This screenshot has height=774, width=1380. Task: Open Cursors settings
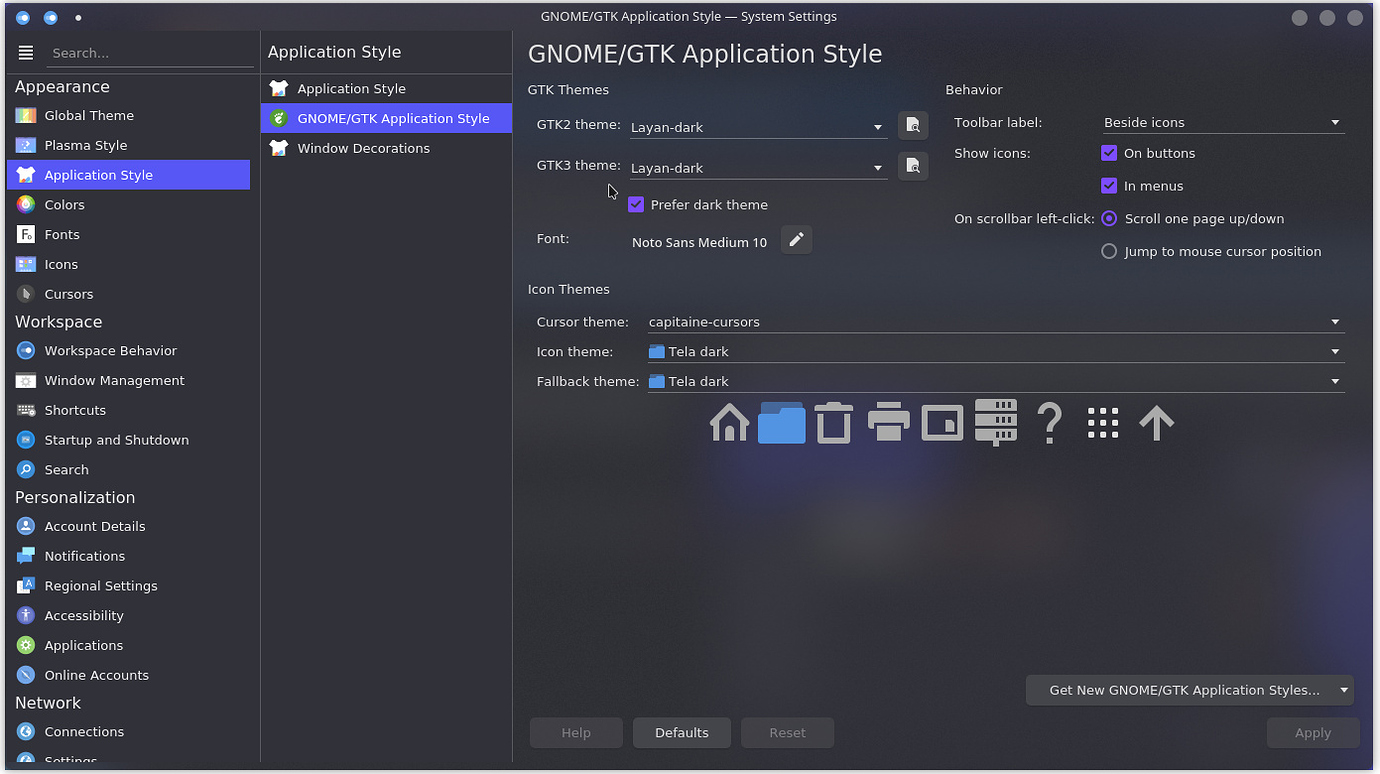128,294
